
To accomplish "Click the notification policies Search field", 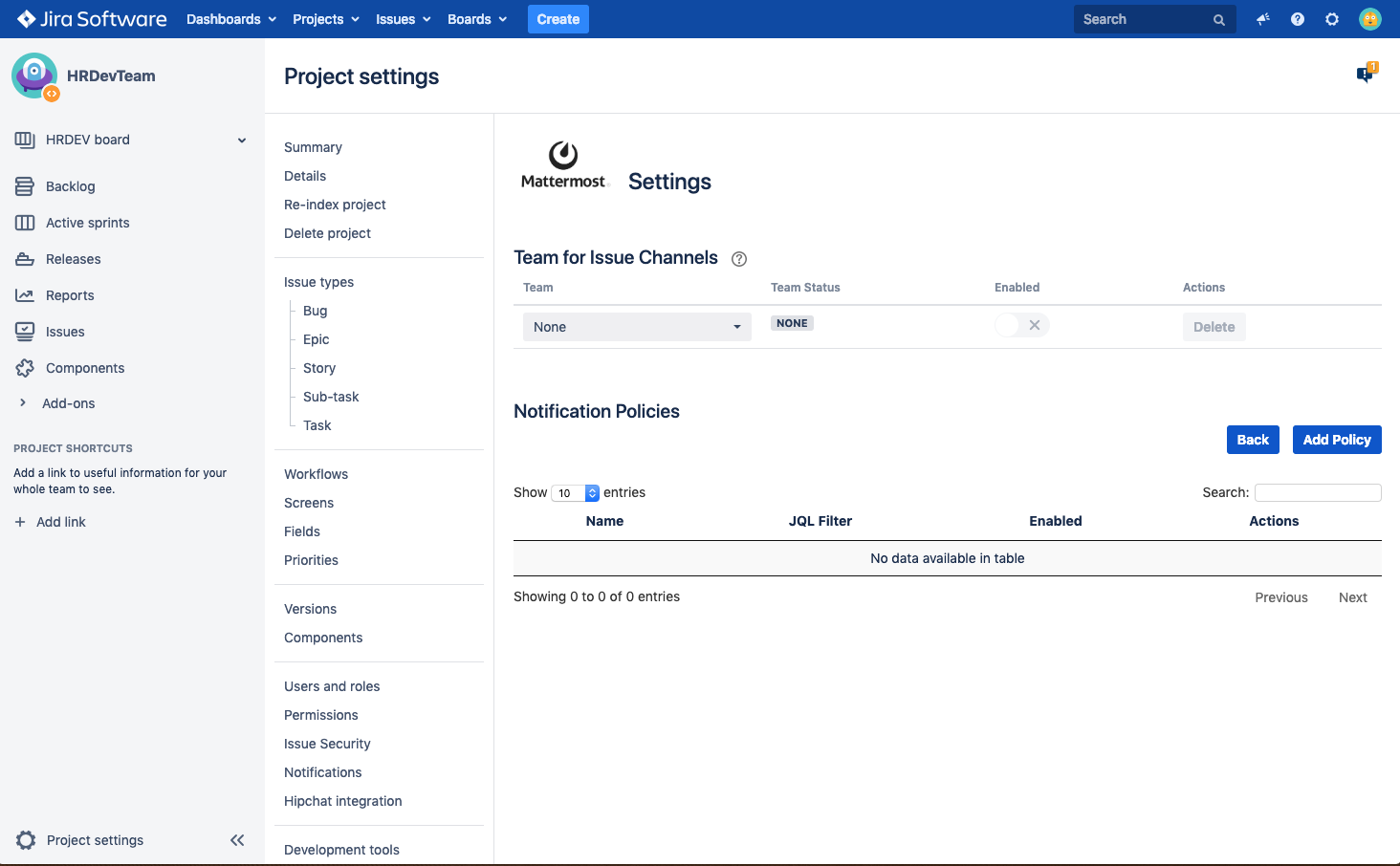I will (x=1317, y=492).
